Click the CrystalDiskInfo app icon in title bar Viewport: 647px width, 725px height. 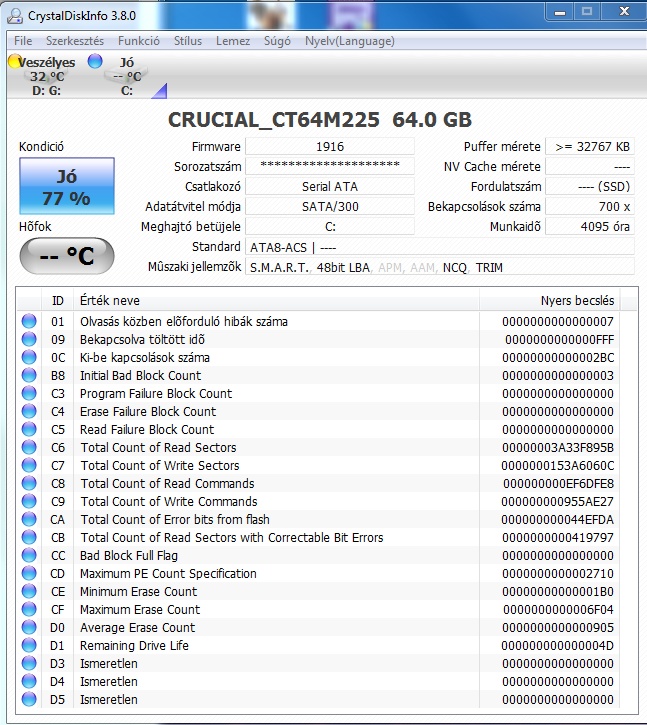pos(15,16)
